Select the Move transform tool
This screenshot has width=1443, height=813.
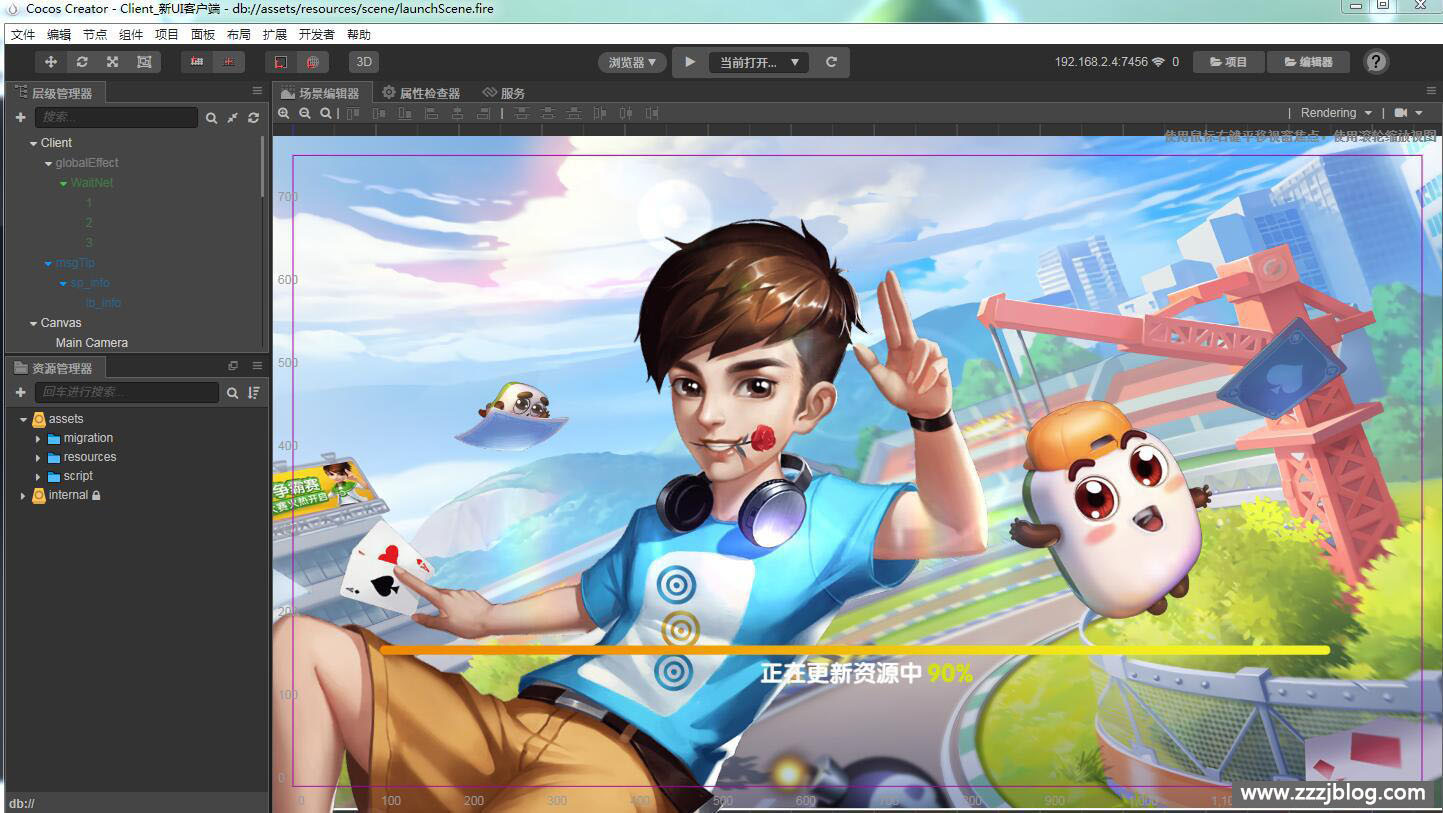point(51,62)
